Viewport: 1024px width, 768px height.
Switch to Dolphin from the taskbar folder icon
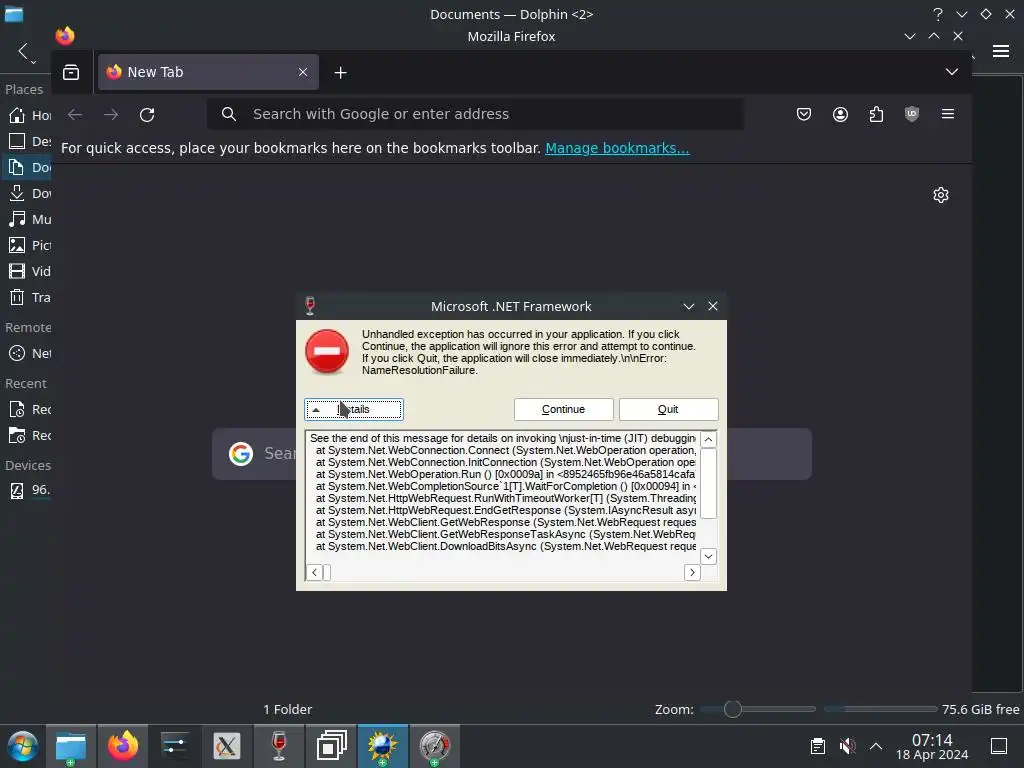coord(71,746)
